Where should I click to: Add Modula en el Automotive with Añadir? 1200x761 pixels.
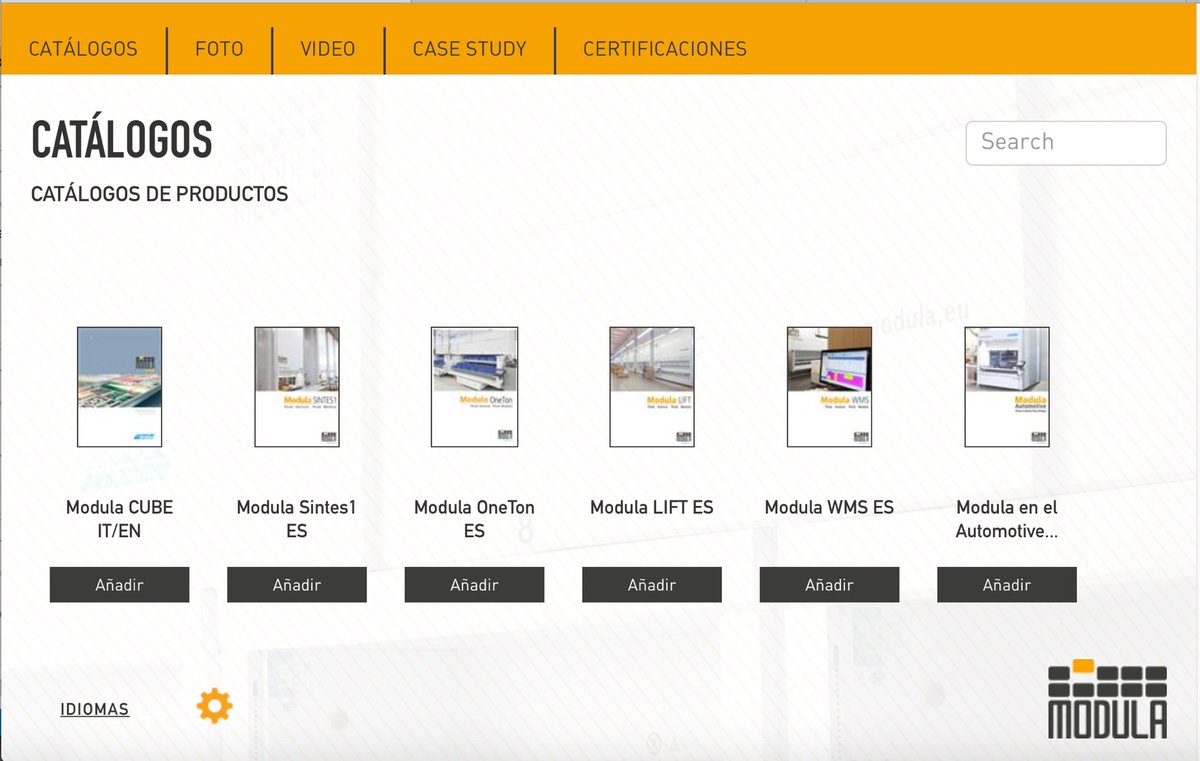point(1007,585)
